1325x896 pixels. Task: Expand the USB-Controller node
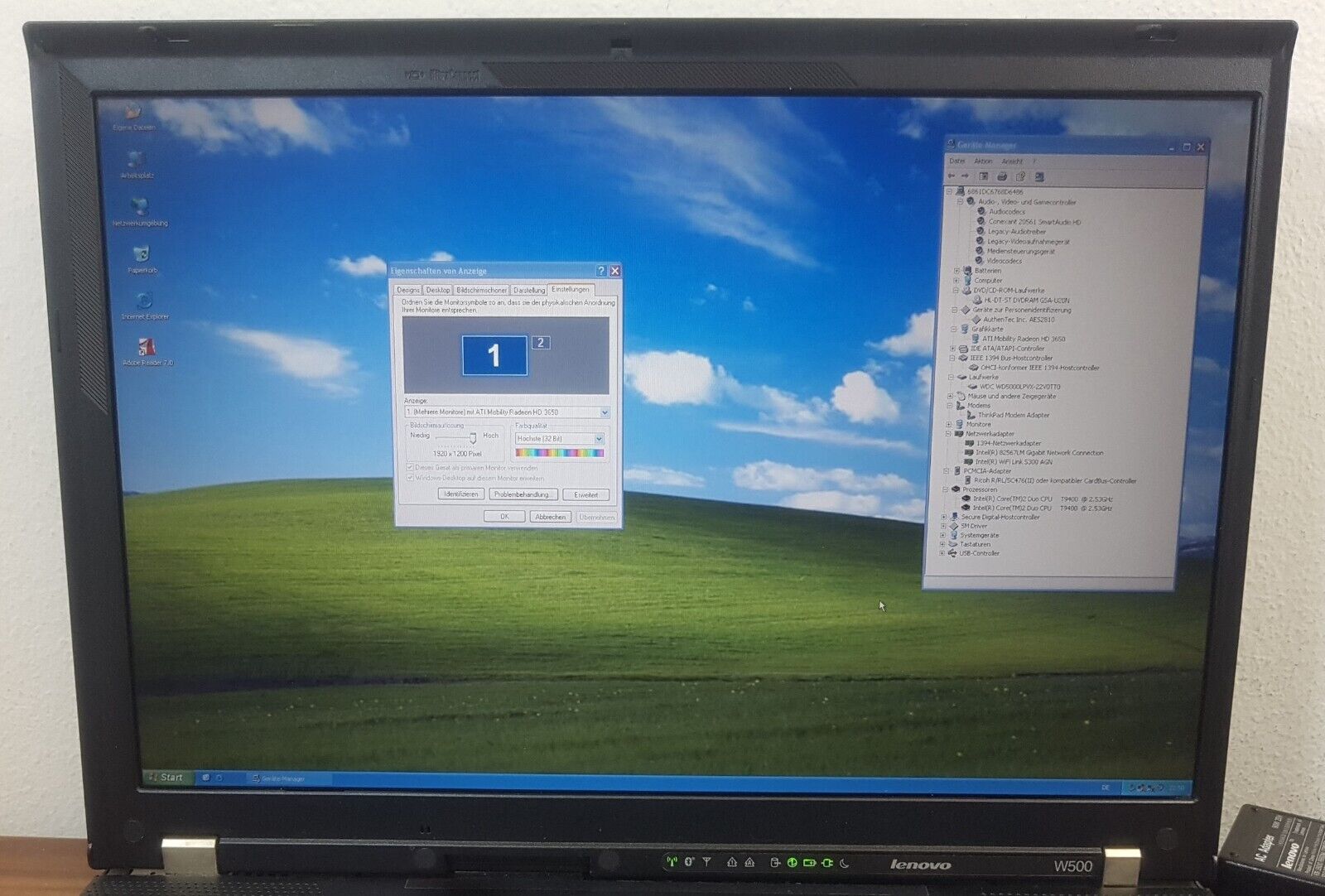tap(942, 553)
